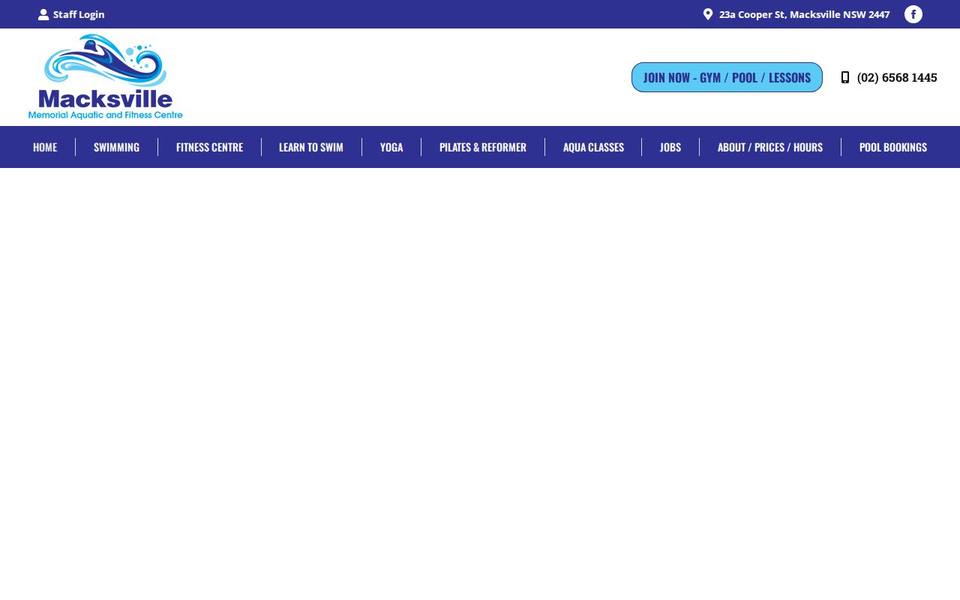Open the Yoga page

tap(391, 147)
